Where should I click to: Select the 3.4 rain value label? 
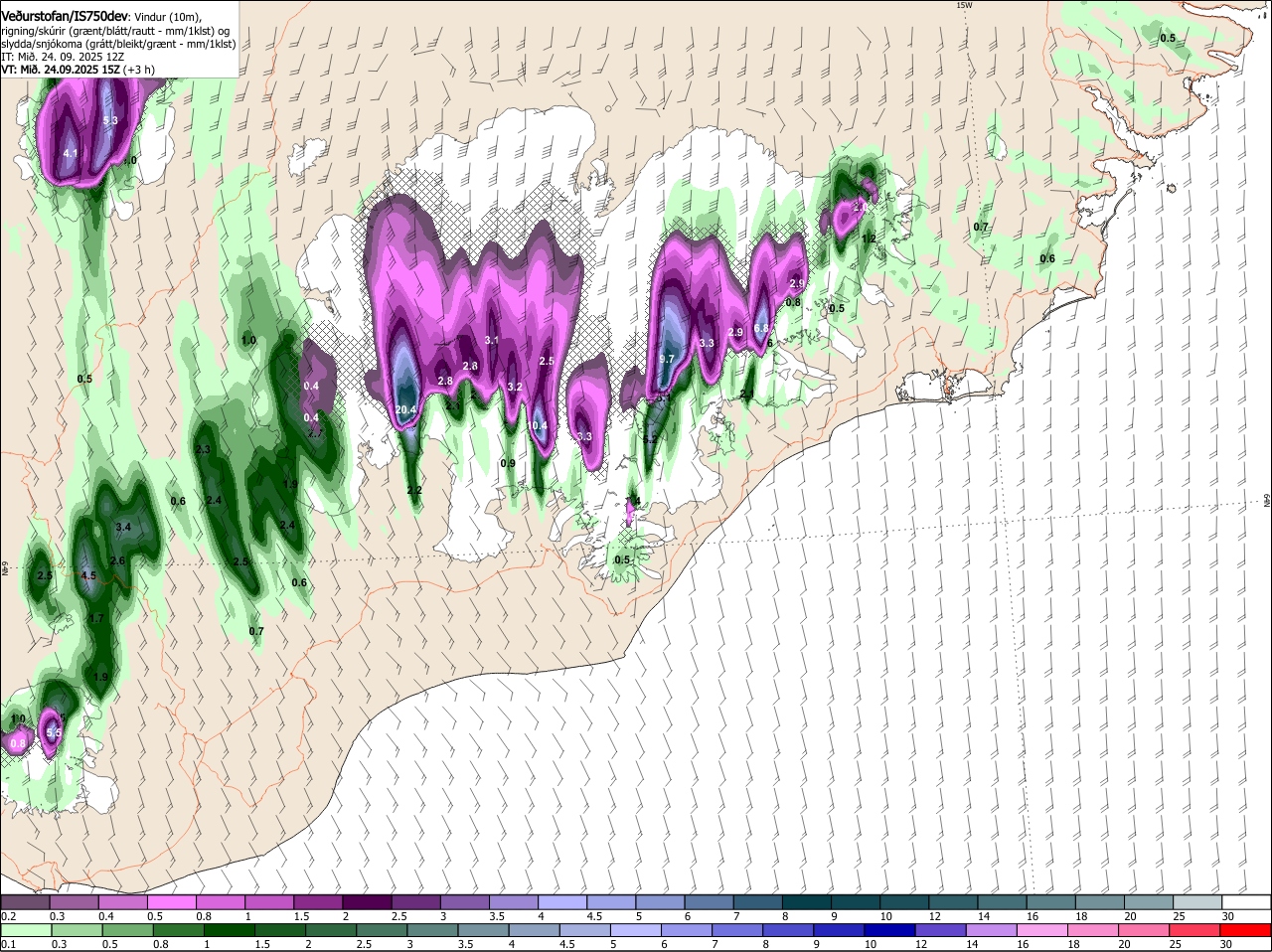pos(124,527)
